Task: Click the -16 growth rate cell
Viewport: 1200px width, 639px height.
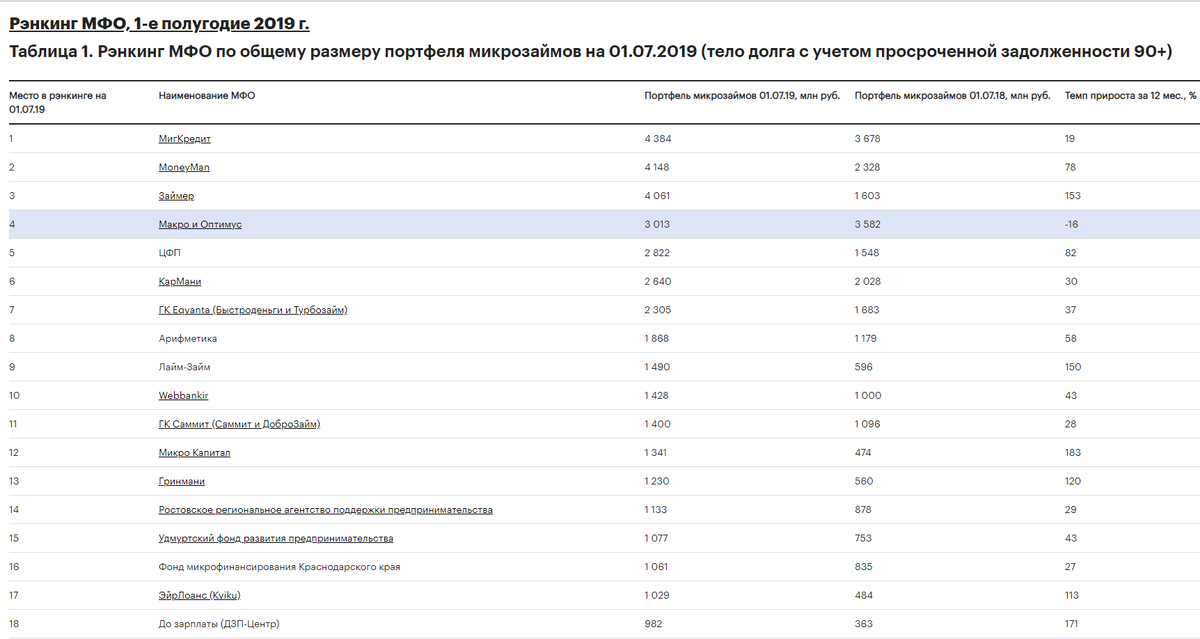Action: 1072,225
